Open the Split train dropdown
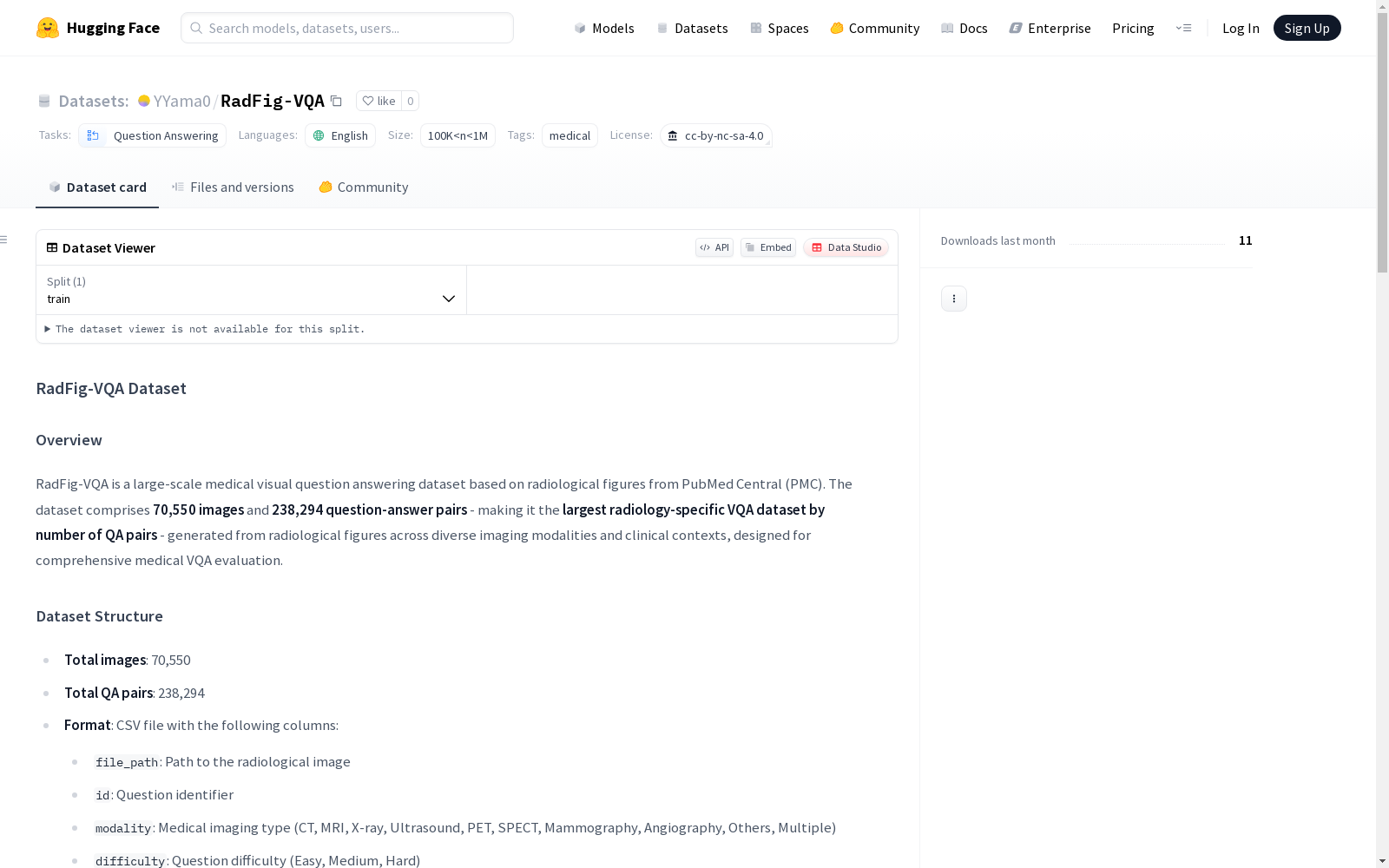Image resolution: width=1389 pixels, height=868 pixels. click(x=251, y=290)
